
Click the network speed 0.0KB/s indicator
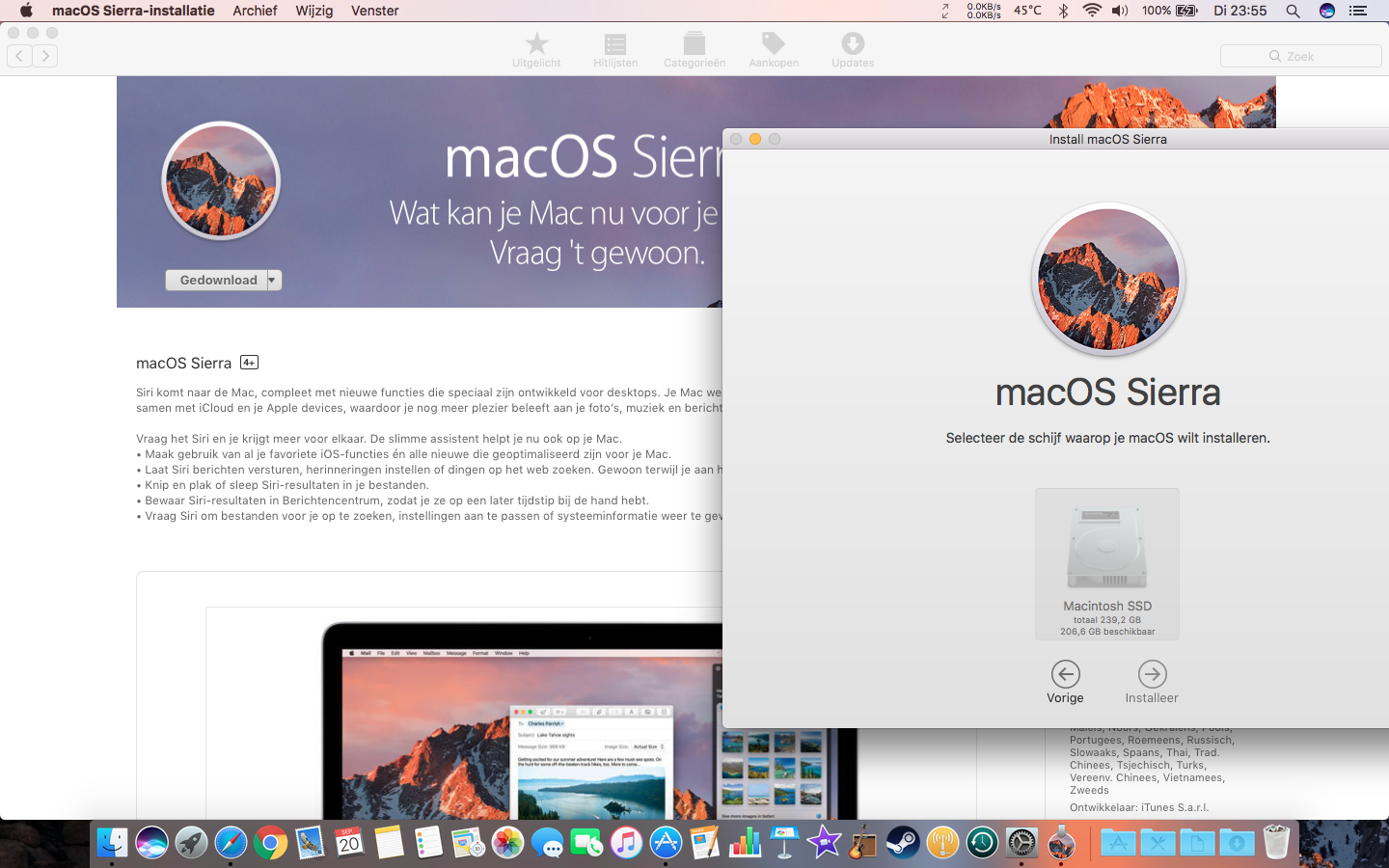(x=984, y=11)
